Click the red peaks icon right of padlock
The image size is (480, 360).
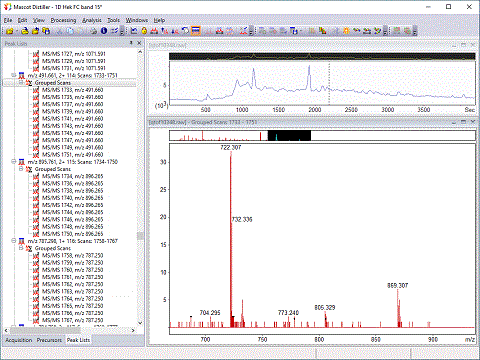[x=154, y=31]
